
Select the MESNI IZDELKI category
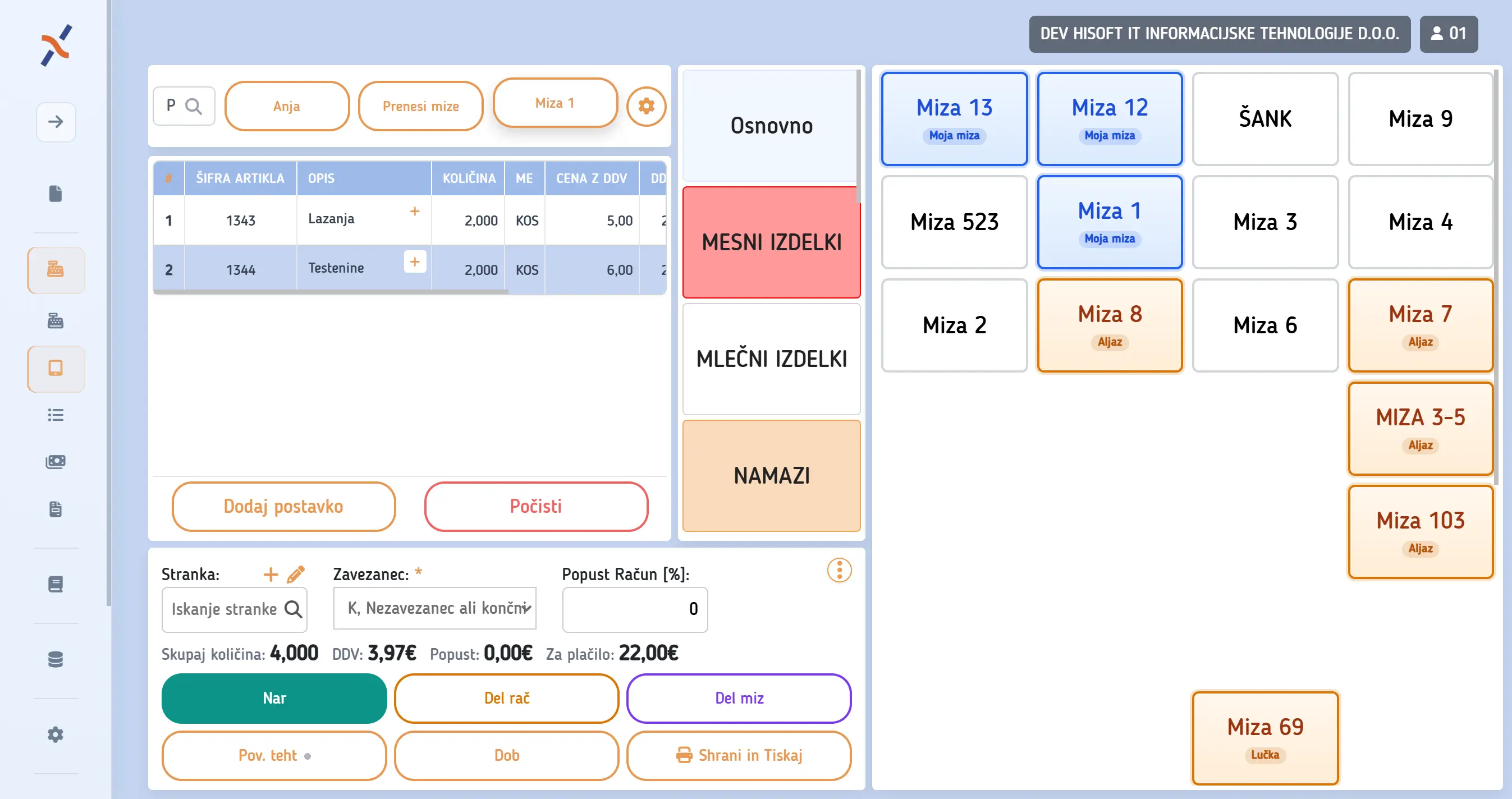click(771, 242)
